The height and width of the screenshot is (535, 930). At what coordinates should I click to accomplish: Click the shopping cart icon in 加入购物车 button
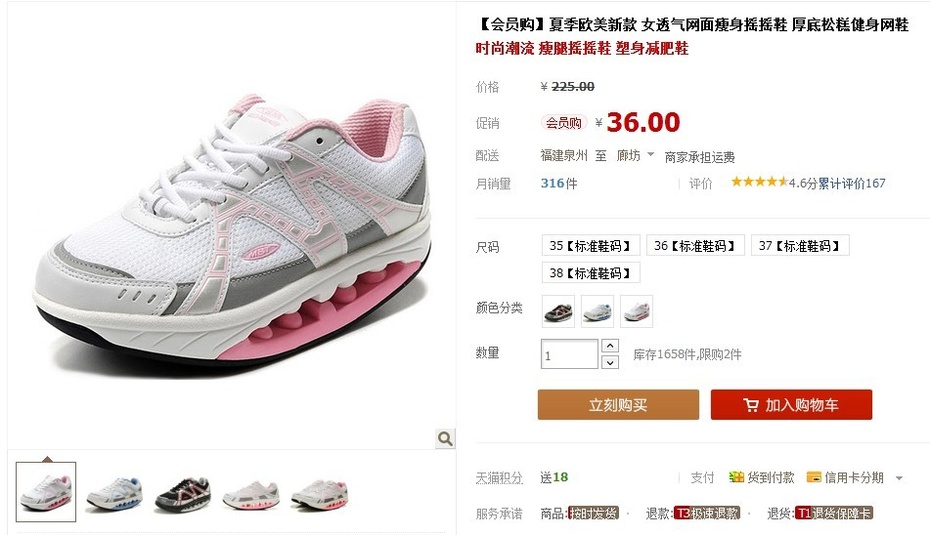751,405
